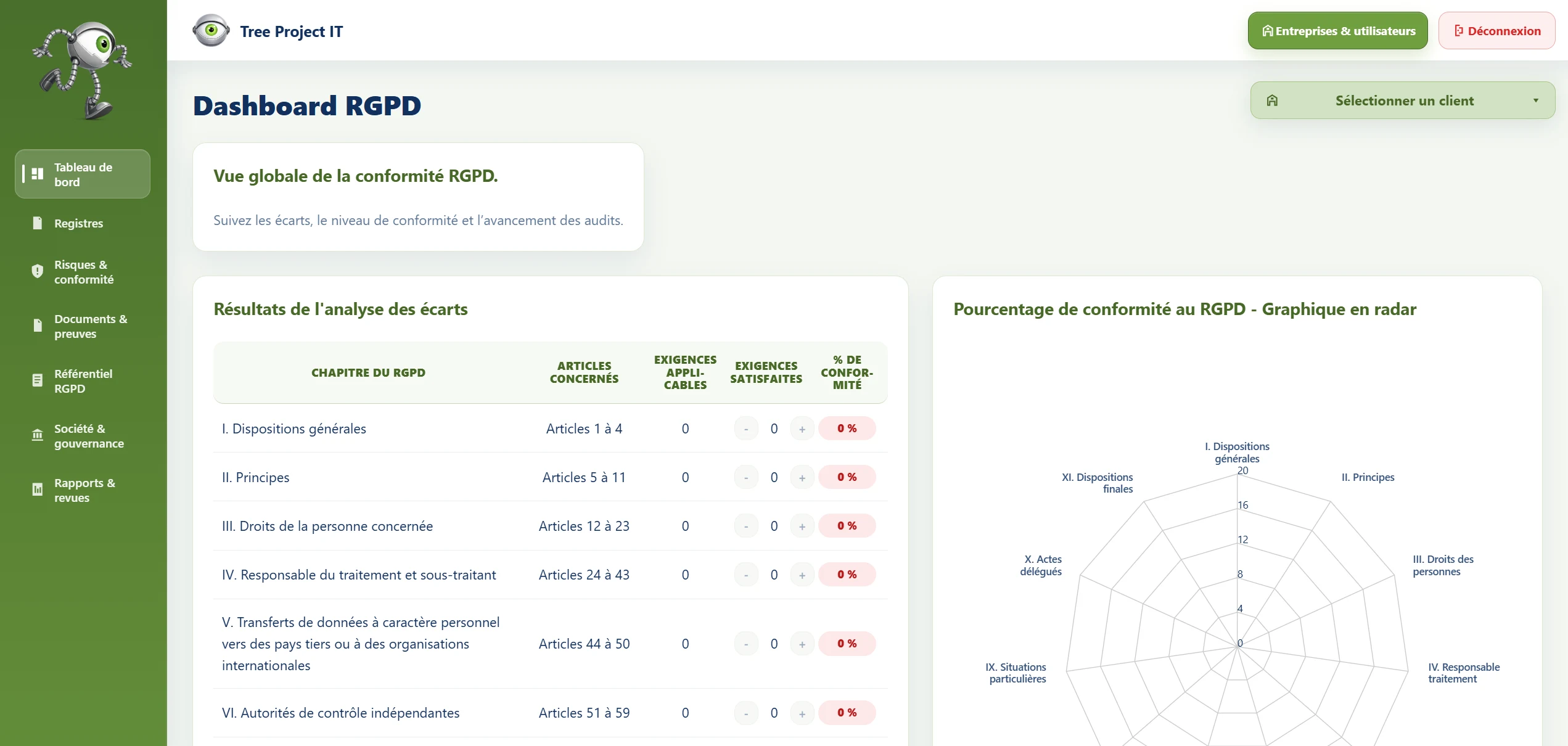Click Entreprises & utilisateurs button
The width and height of the screenshot is (1568, 746).
[x=1337, y=31]
